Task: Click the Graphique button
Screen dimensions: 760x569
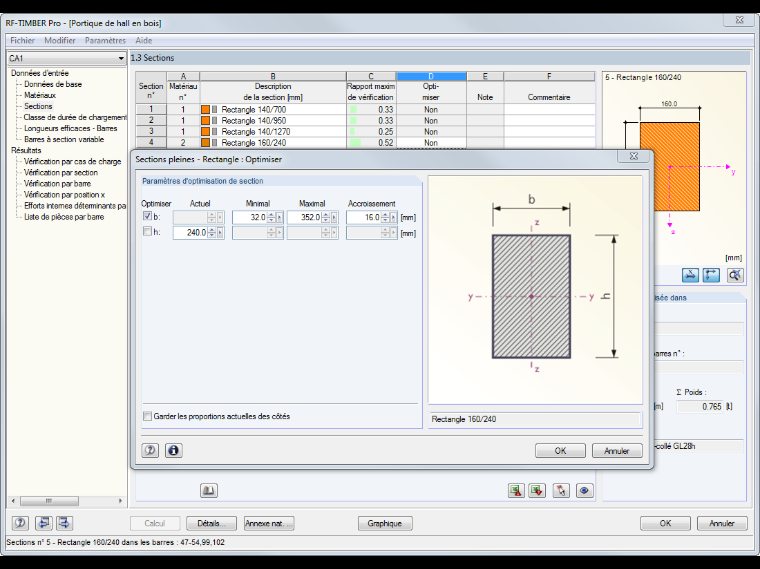Action: [x=385, y=523]
